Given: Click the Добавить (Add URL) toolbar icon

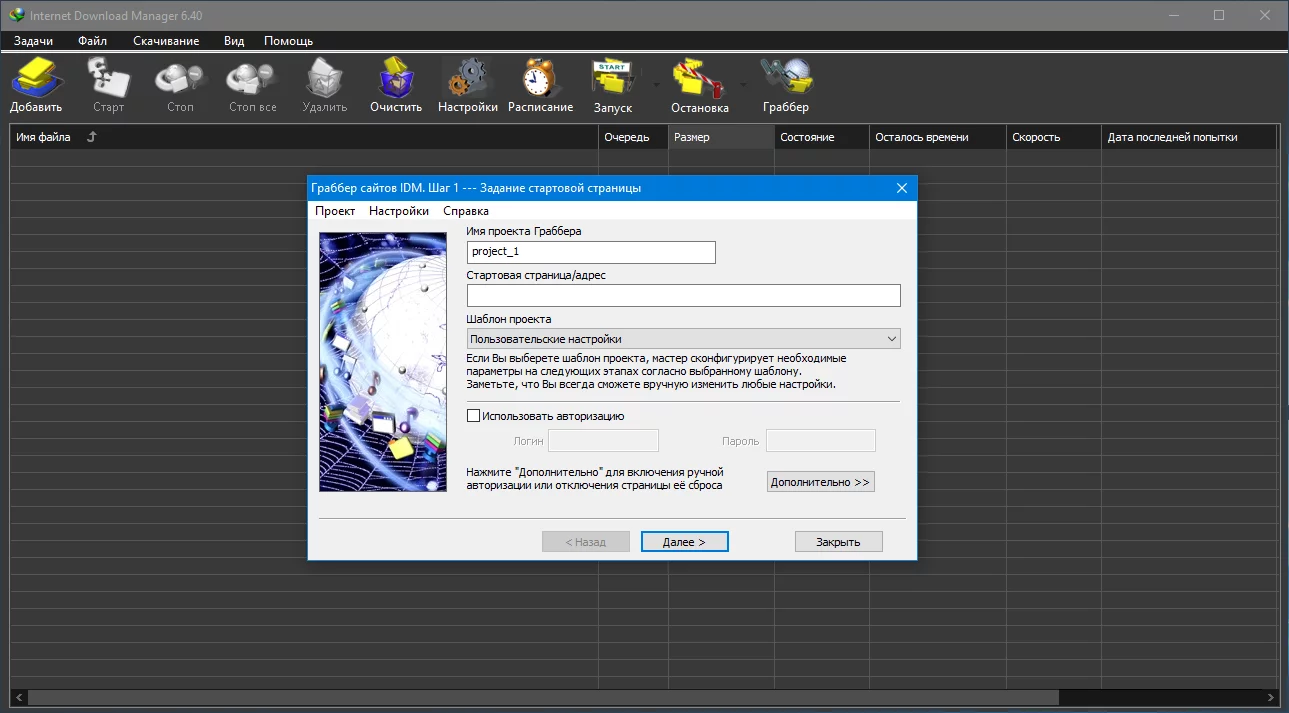Looking at the screenshot, I should tap(37, 78).
